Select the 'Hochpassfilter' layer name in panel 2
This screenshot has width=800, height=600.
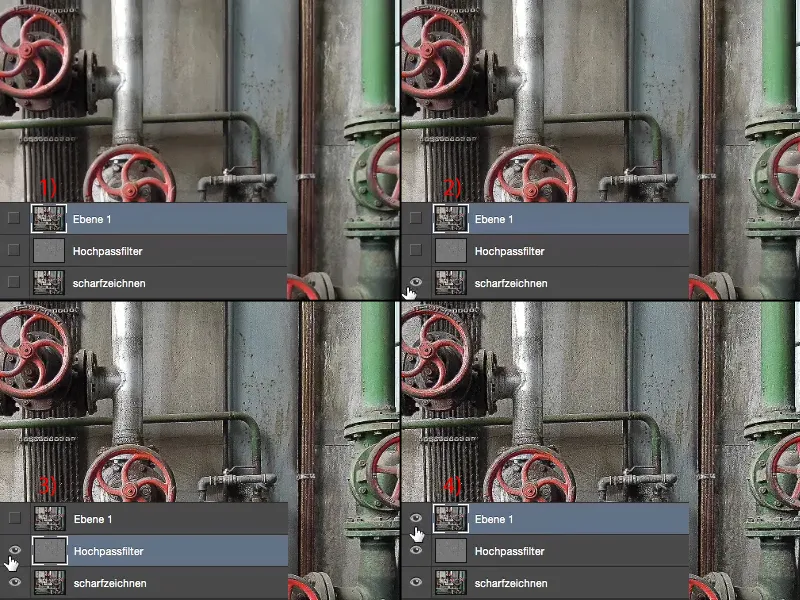[510, 251]
